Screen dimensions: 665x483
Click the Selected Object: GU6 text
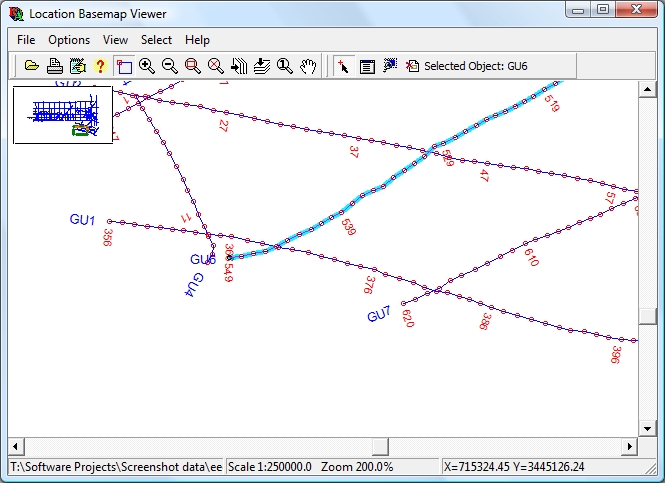coord(475,66)
